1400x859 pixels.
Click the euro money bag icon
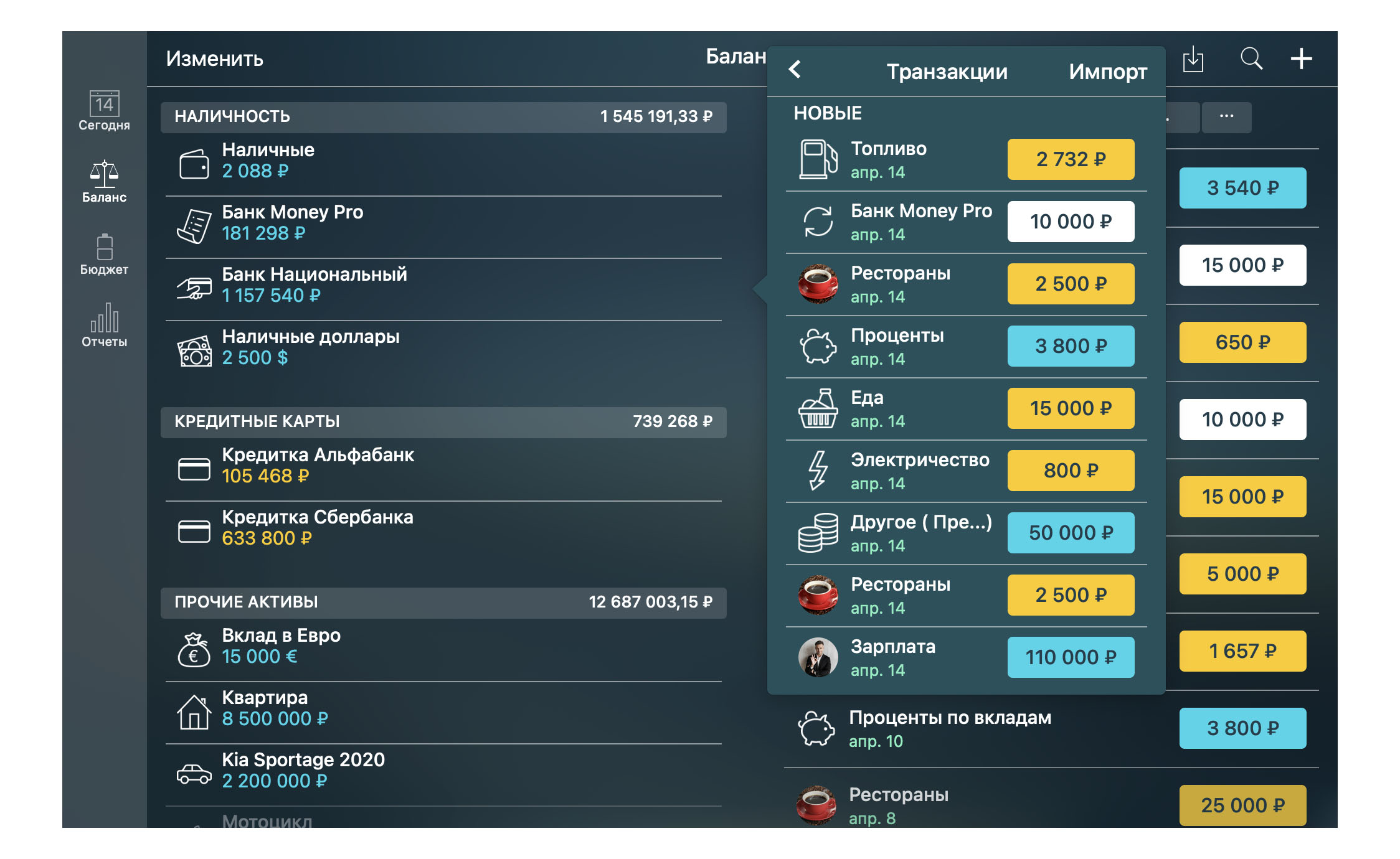tap(194, 649)
